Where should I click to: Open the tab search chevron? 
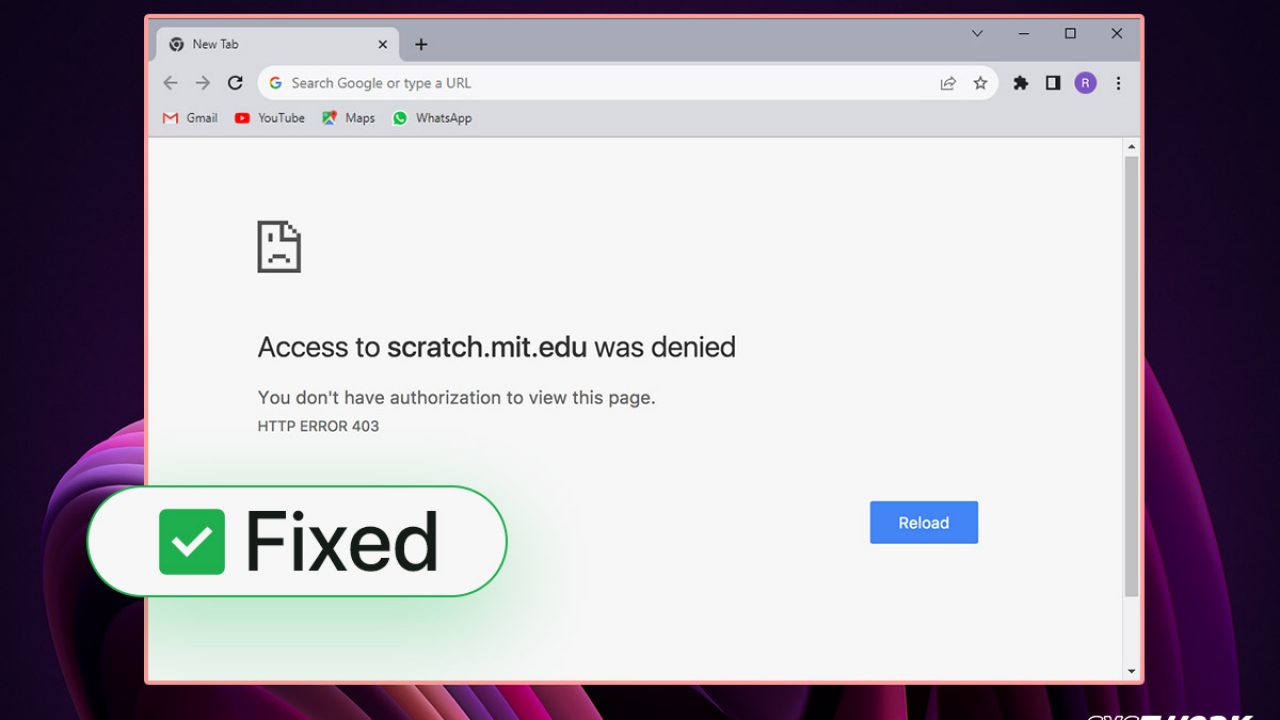coord(977,33)
